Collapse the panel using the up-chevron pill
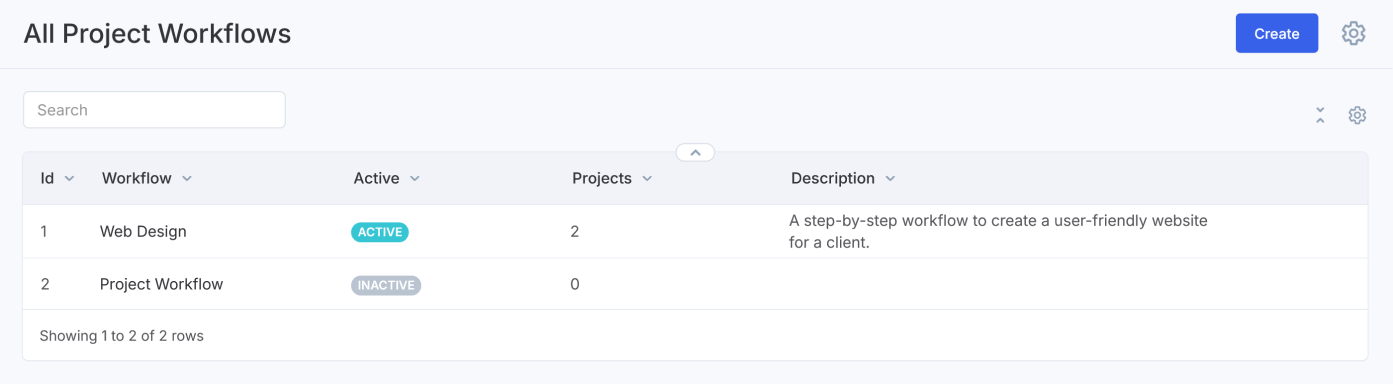 coord(695,152)
